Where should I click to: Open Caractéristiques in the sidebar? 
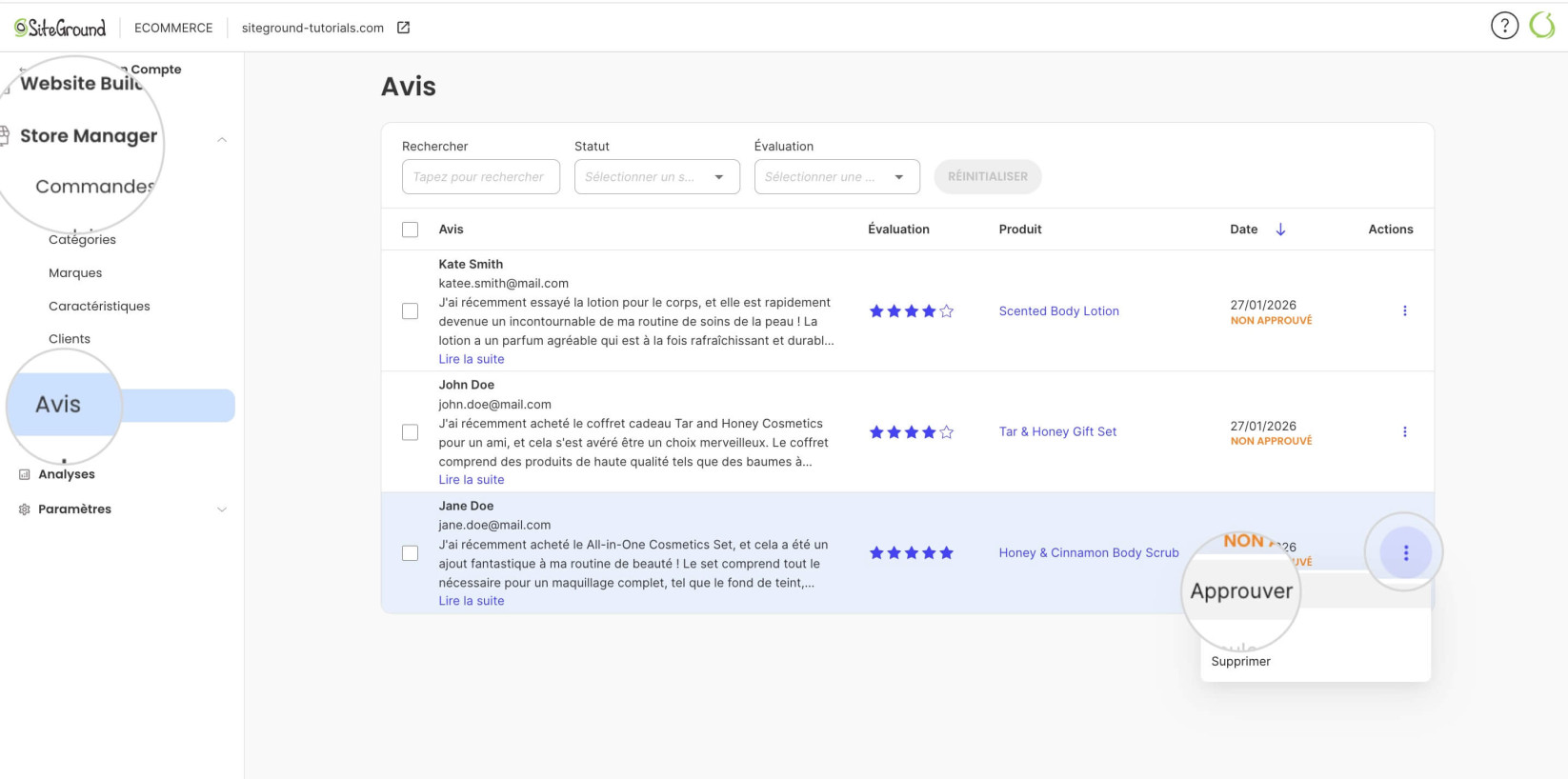tap(99, 307)
